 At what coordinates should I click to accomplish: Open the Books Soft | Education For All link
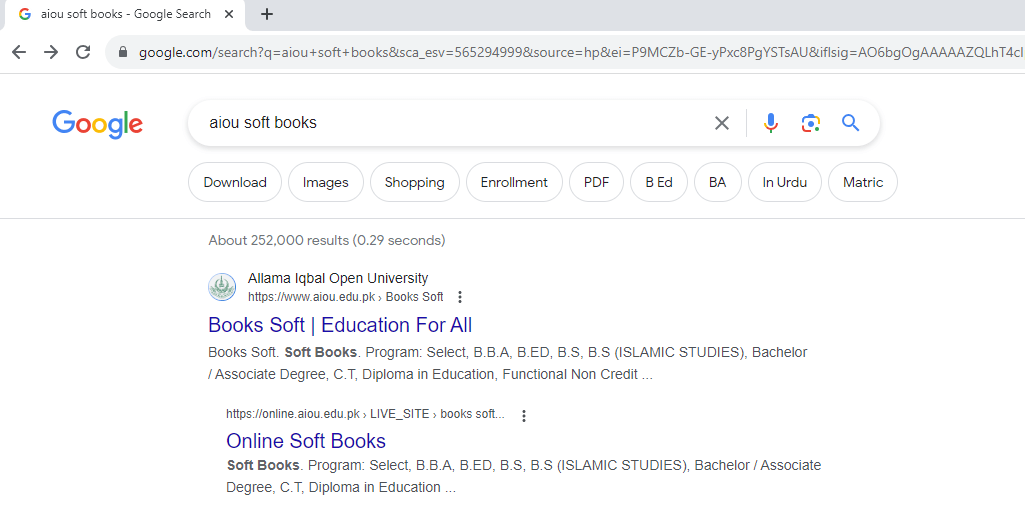tap(340, 325)
